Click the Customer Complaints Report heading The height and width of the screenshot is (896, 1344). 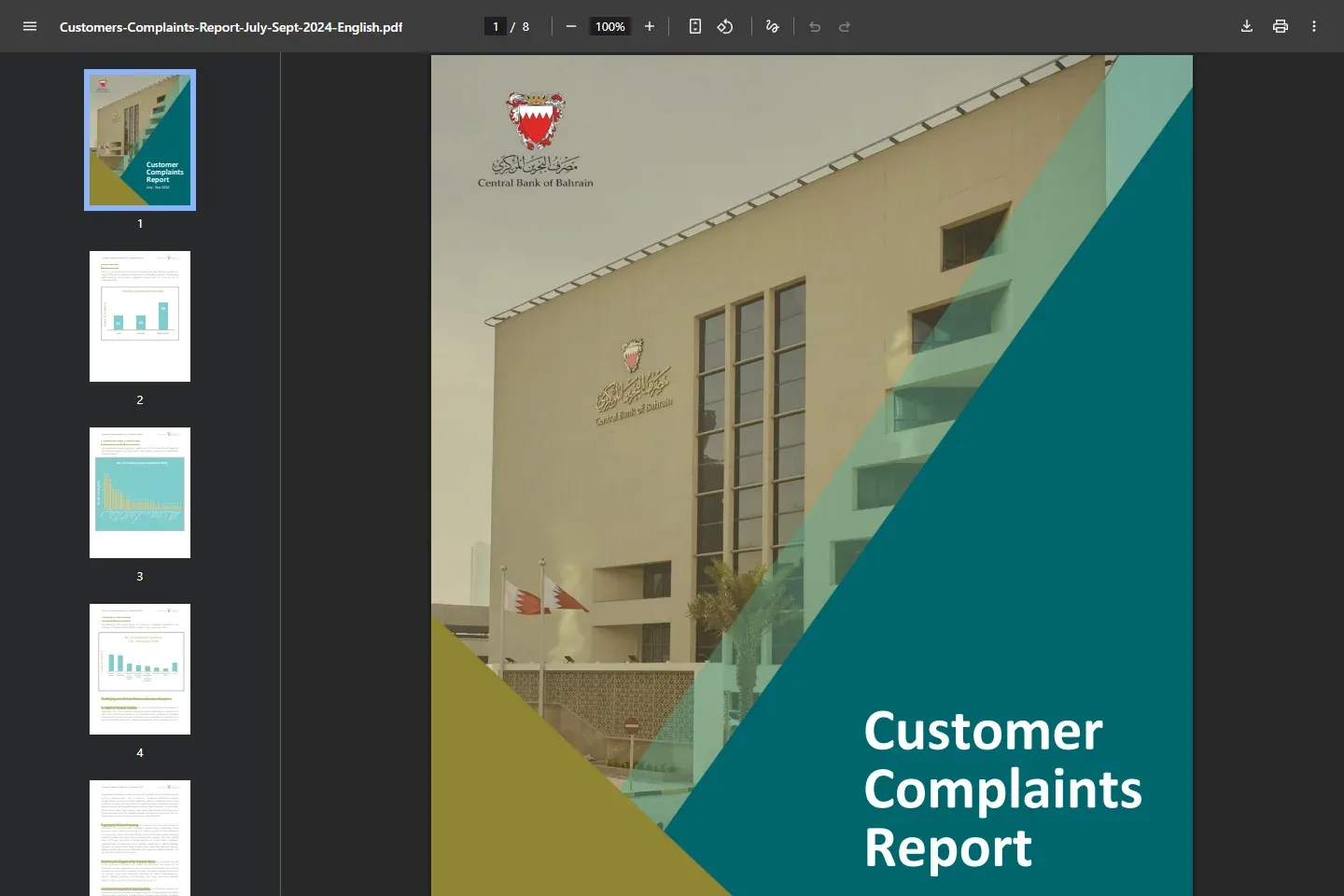tap(1002, 789)
